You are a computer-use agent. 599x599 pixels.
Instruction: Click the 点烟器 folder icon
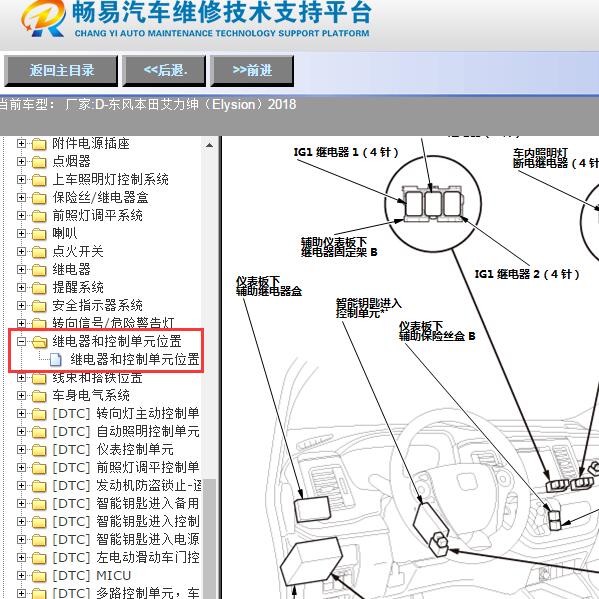point(39,162)
